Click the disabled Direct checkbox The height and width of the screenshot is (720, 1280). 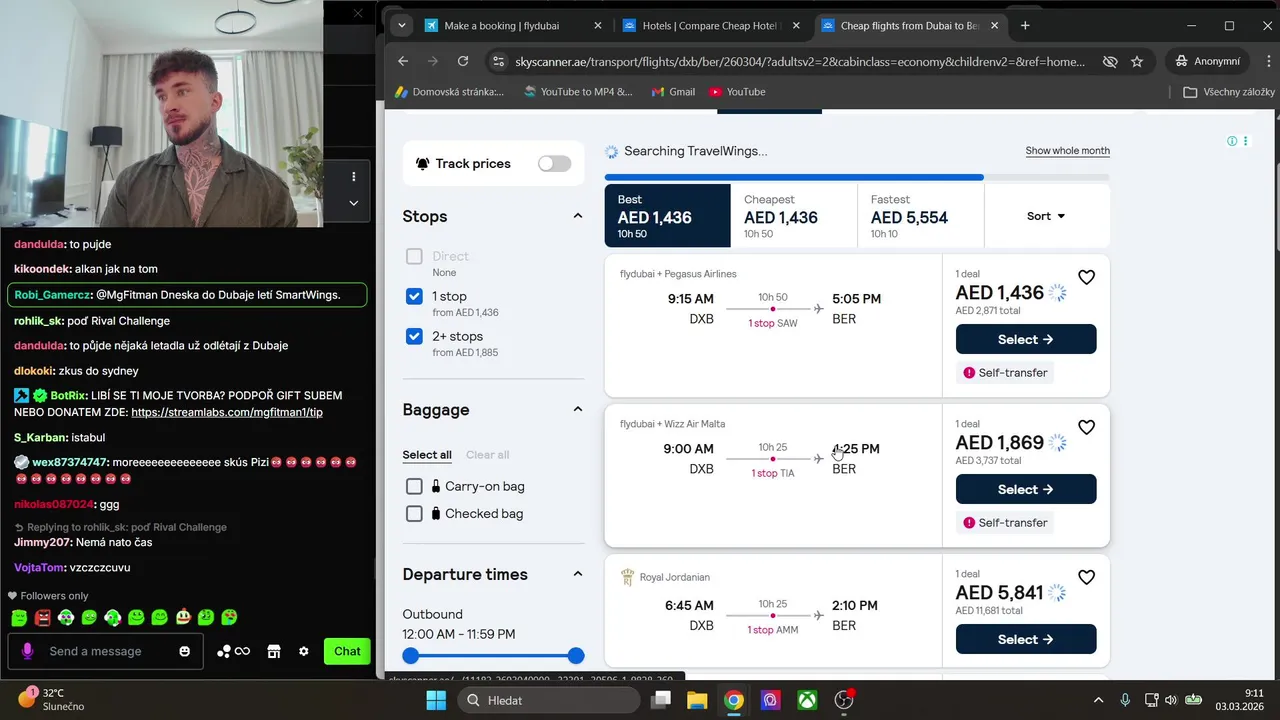coord(414,256)
